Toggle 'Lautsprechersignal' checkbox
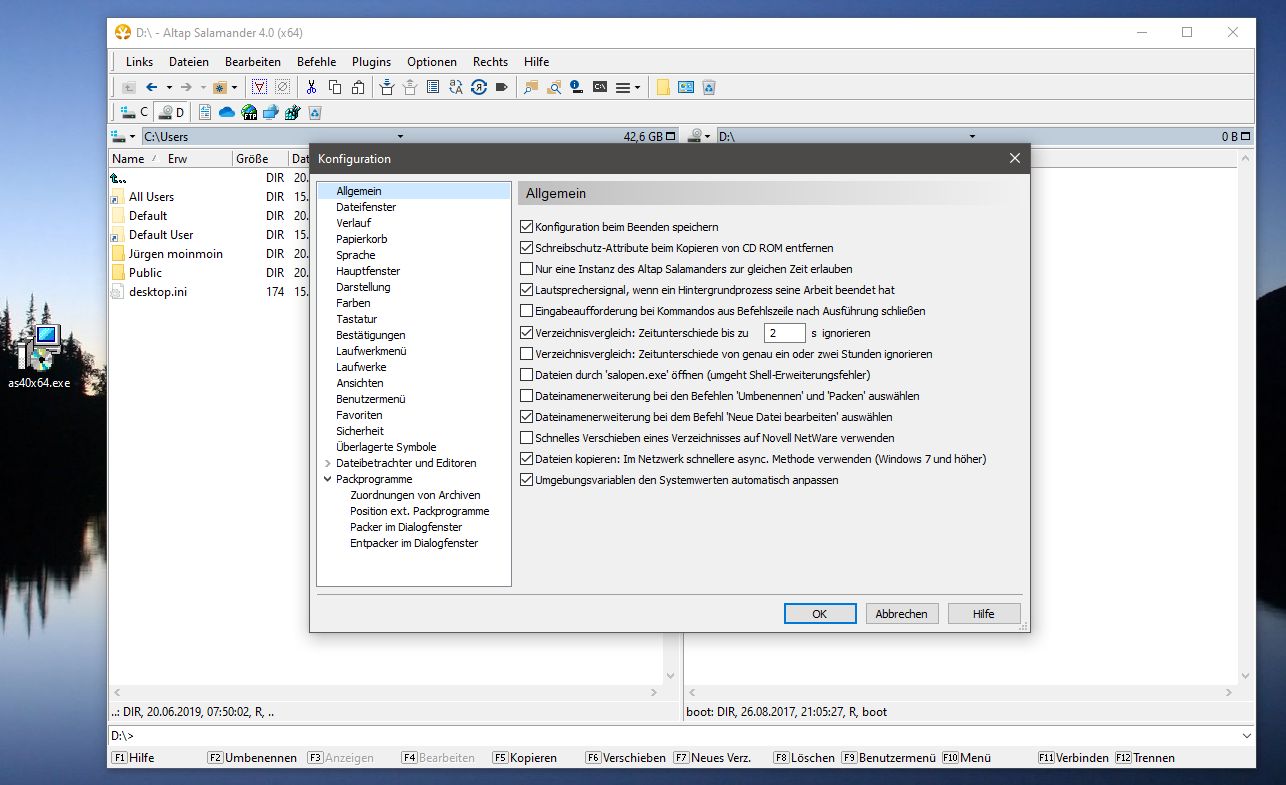This screenshot has width=1286, height=785. click(x=527, y=290)
